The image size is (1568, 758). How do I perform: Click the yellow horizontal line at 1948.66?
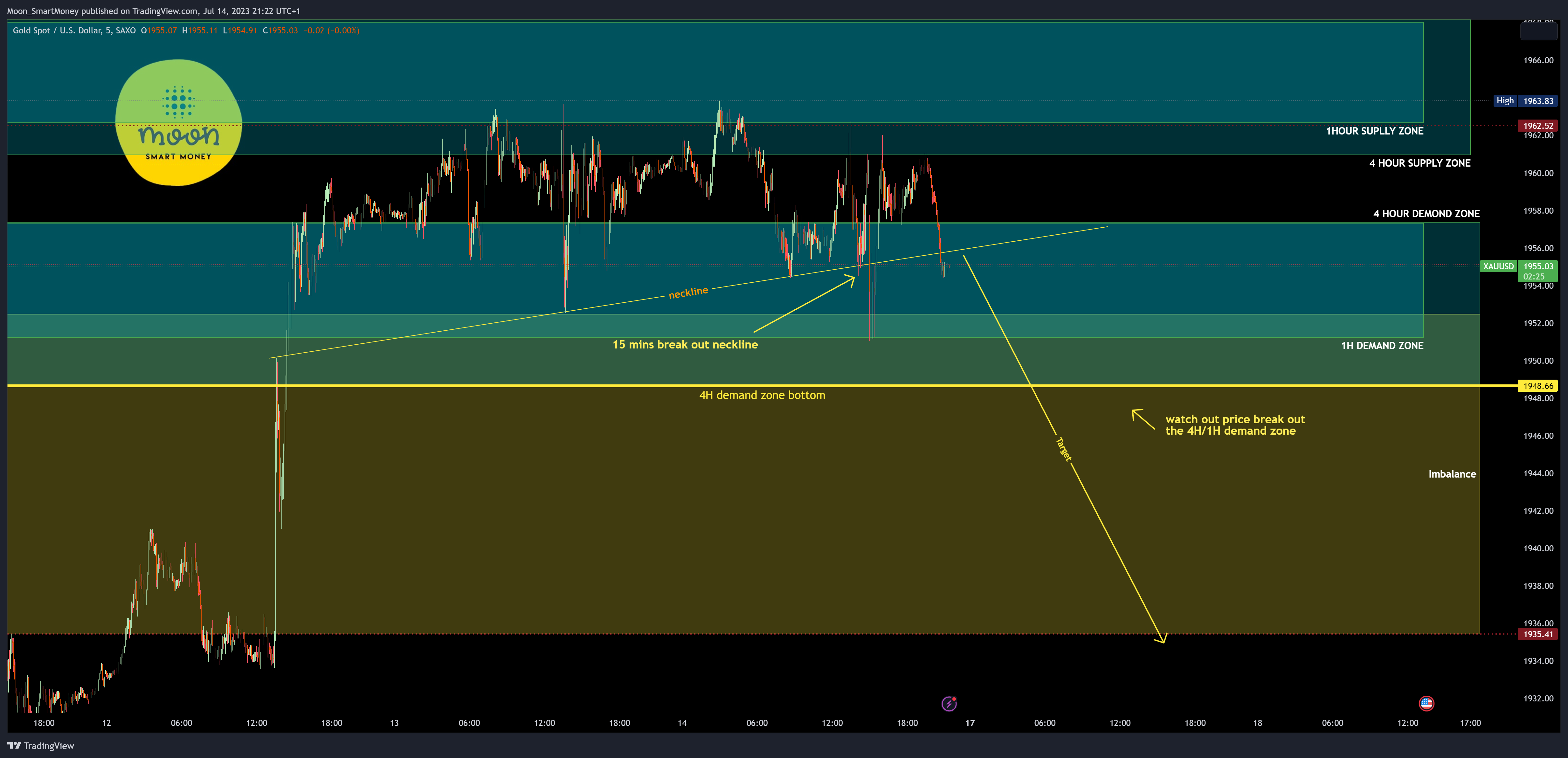coord(762,386)
